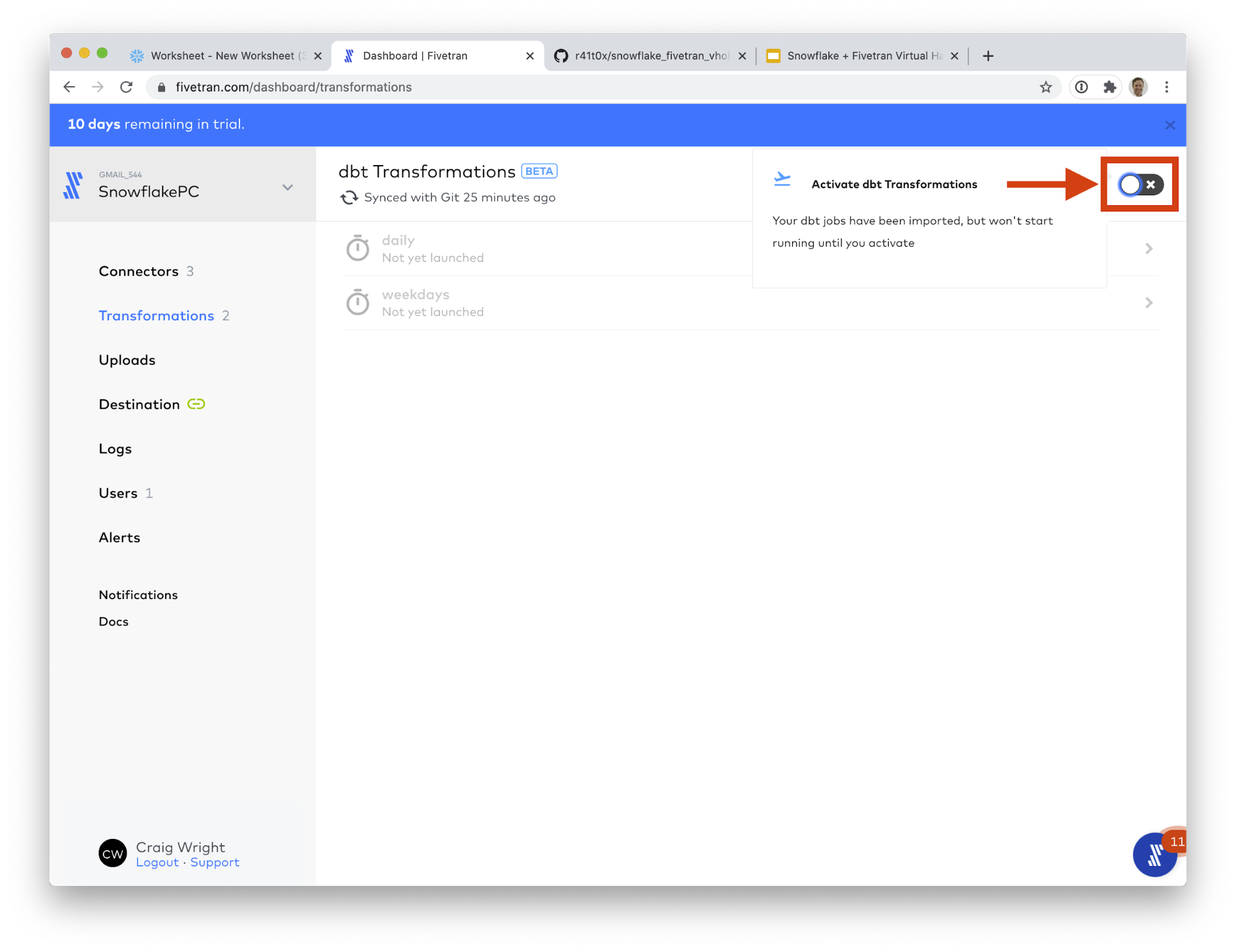Click the Destination green link icon
The width and height of the screenshot is (1236, 952).
(x=196, y=404)
